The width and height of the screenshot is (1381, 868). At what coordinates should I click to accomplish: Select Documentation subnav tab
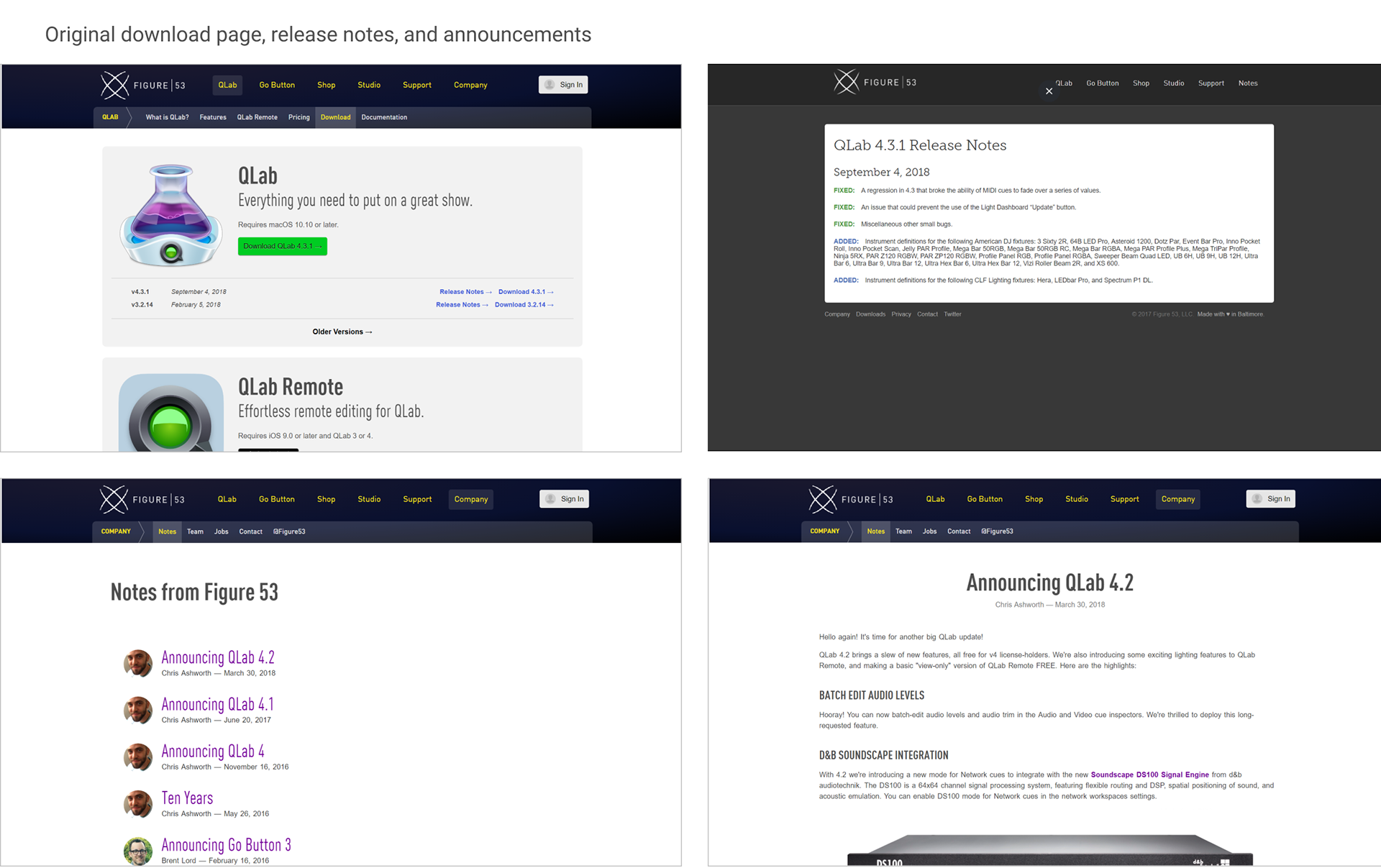[384, 117]
